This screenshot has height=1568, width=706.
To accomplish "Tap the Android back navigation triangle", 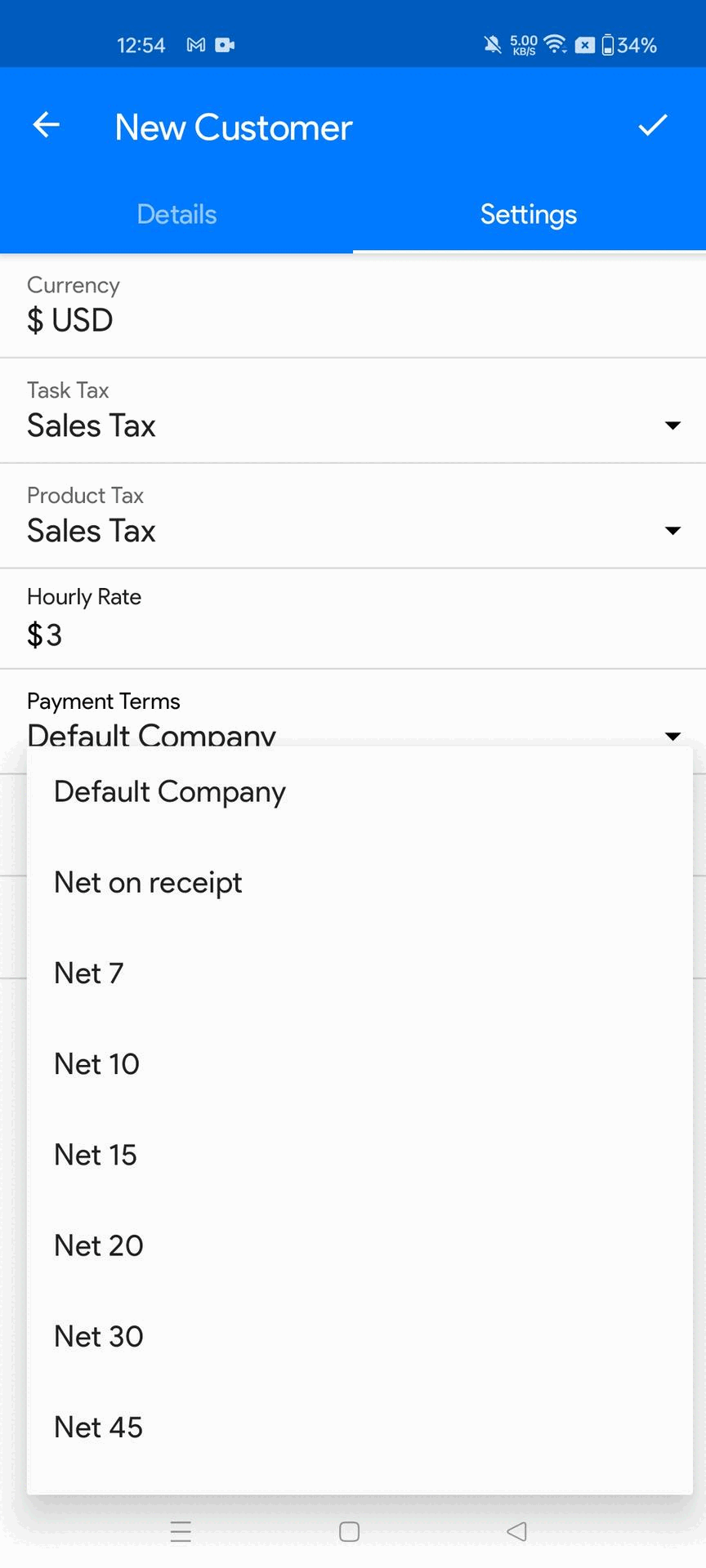I will 516,1531.
